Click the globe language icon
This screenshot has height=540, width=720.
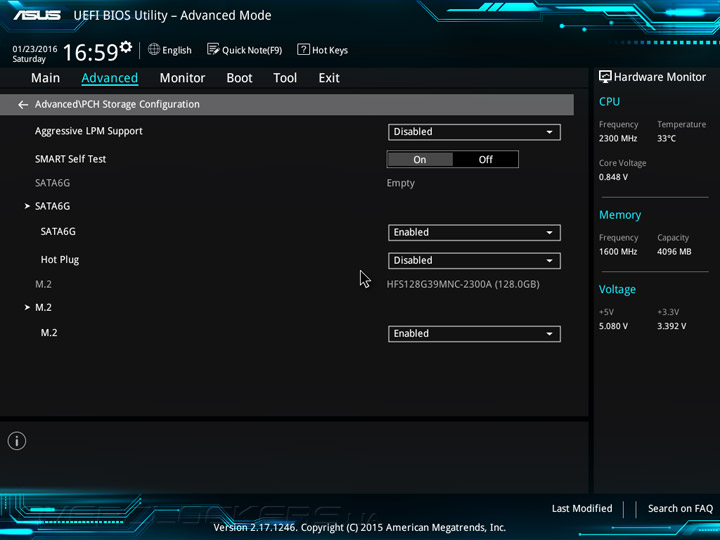click(154, 49)
